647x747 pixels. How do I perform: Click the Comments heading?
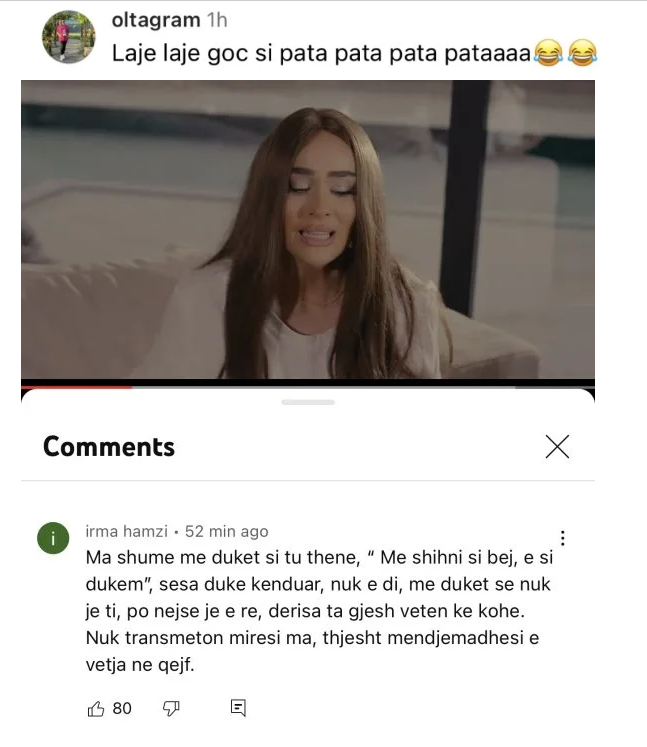pos(109,447)
